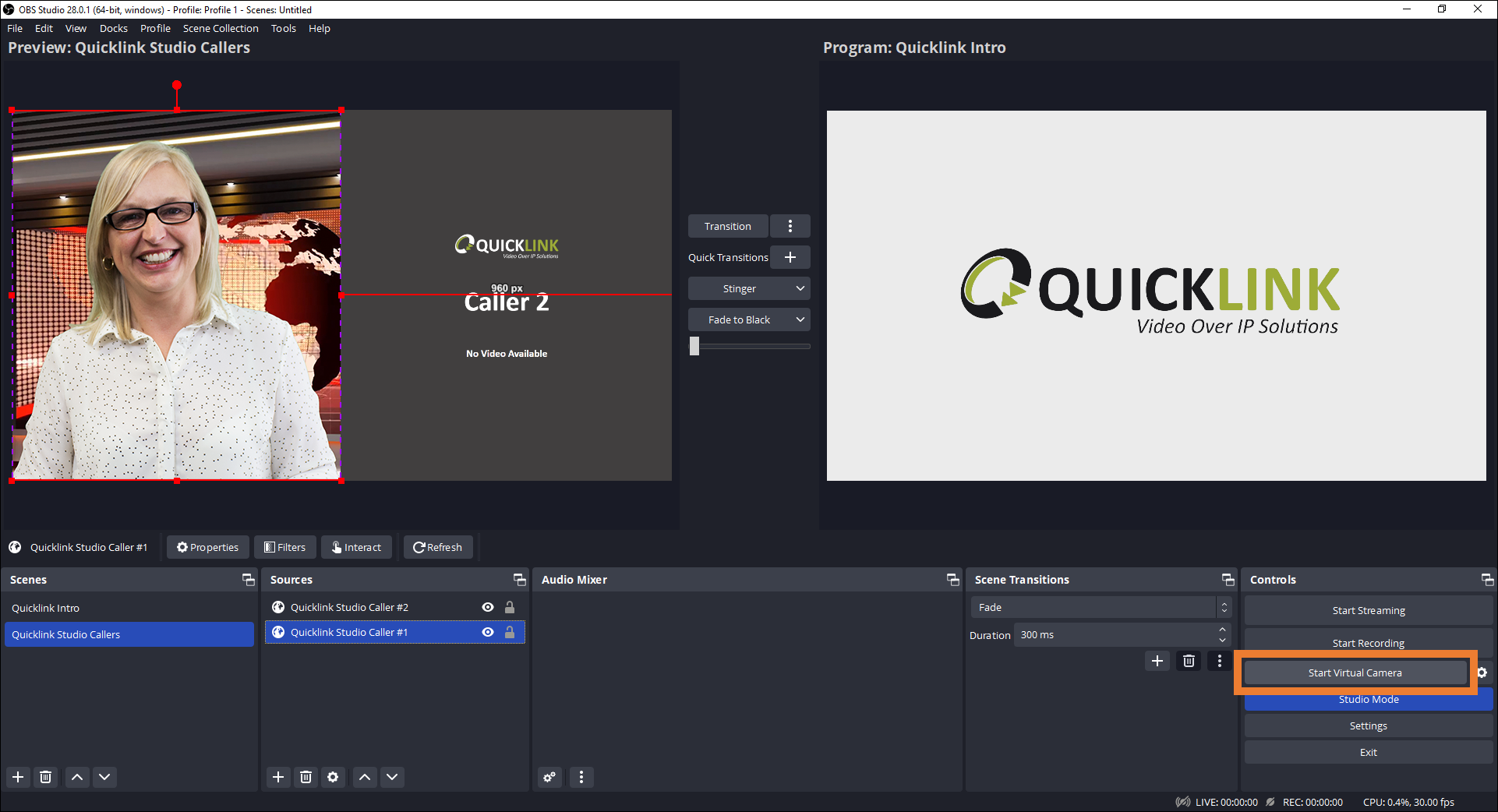Viewport: 1498px width, 812px height.
Task: Open source Filters button
Action: [285, 547]
